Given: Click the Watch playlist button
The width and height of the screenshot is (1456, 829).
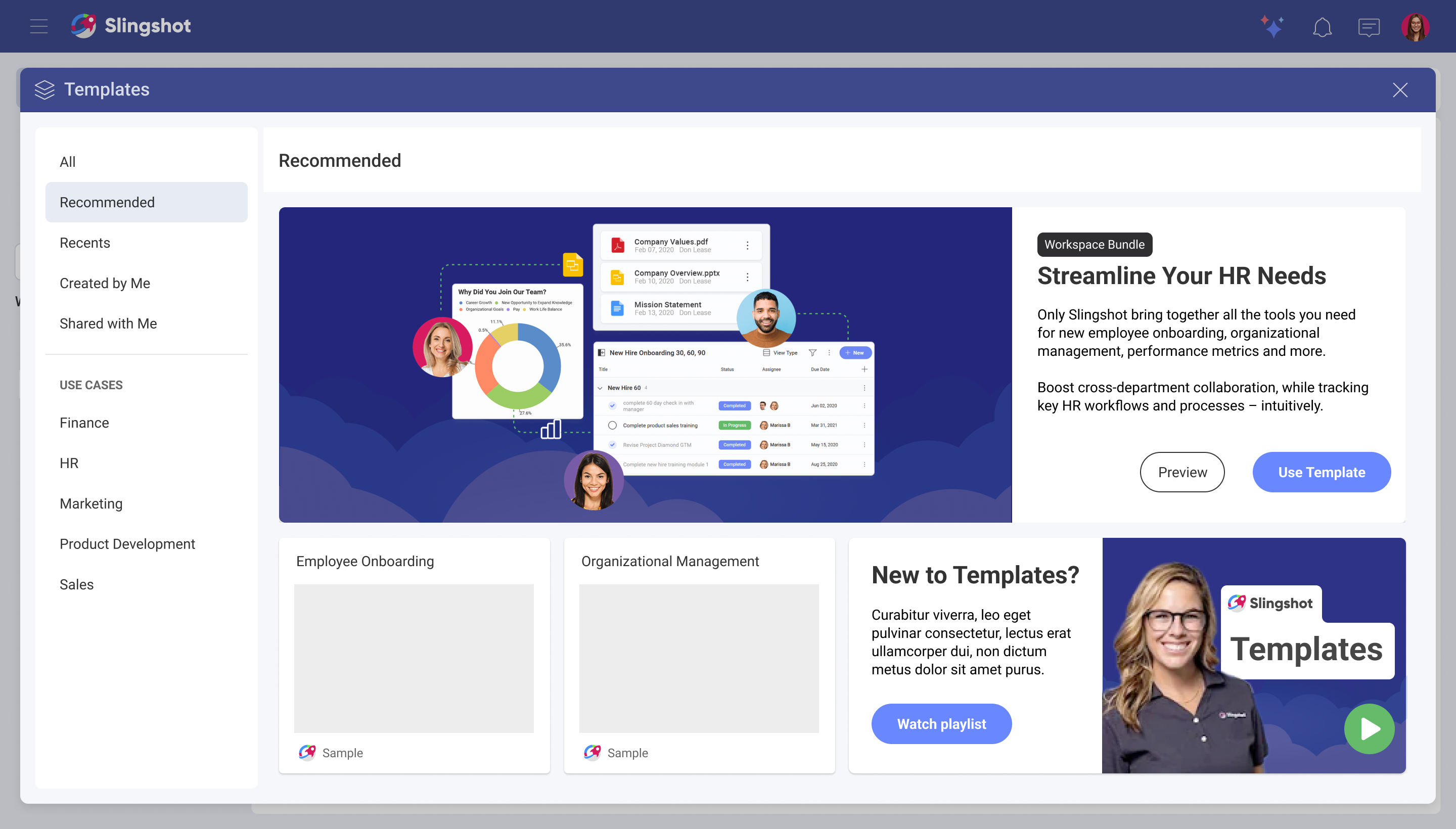Looking at the screenshot, I should tap(941, 724).
